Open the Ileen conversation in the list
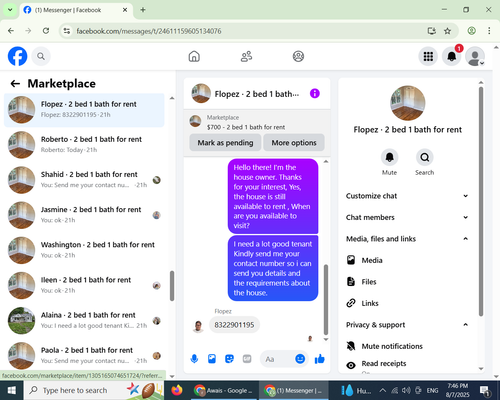Screen dimensions: 500x400 coord(84,285)
